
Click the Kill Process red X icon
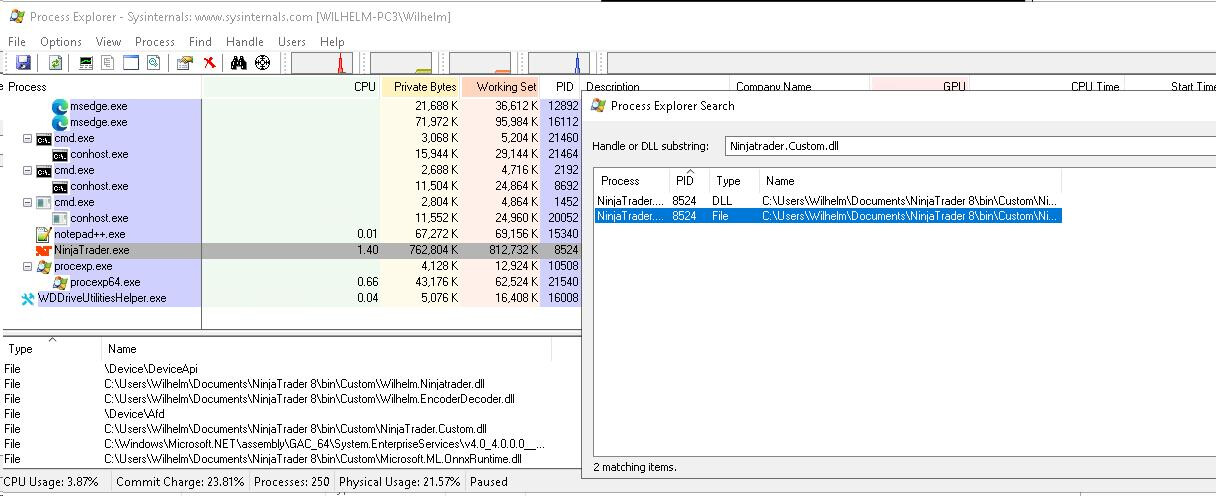tap(209, 63)
